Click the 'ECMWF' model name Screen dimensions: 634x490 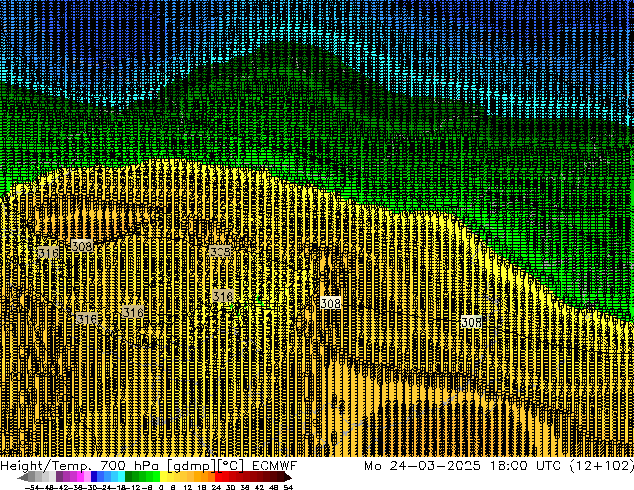[x=275, y=466]
